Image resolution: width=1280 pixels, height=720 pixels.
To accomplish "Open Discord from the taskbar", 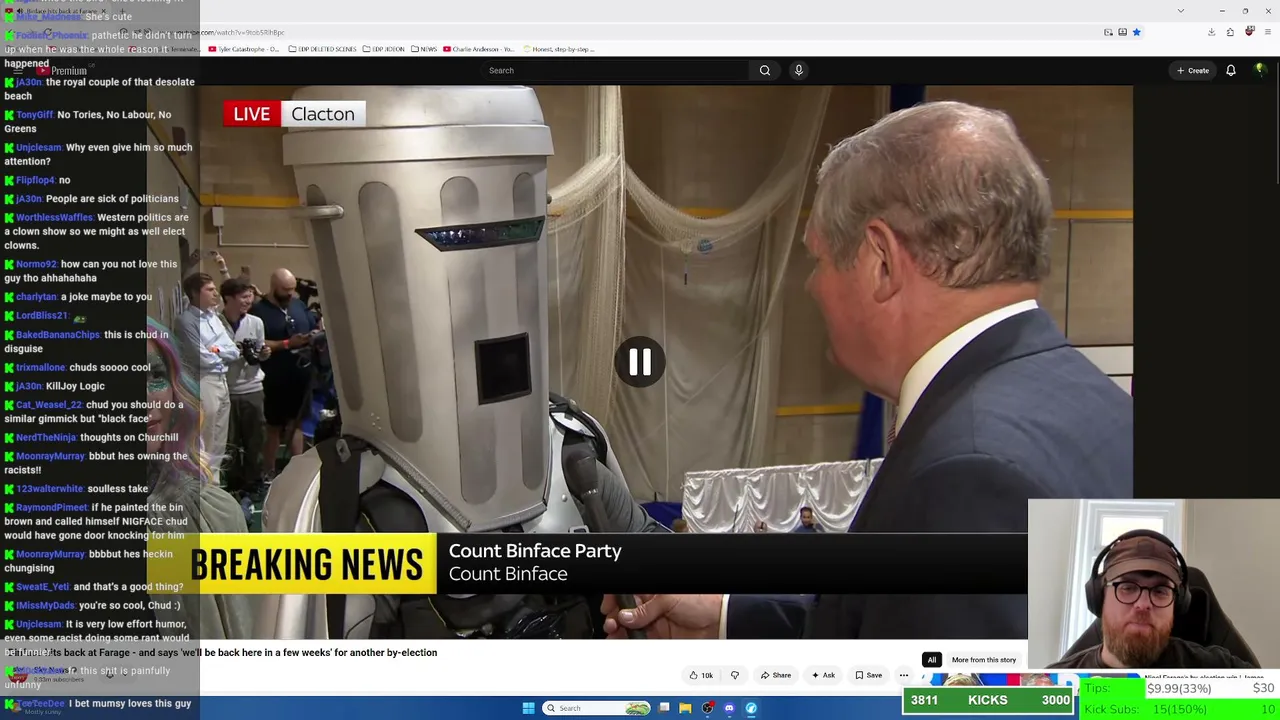I will pos(729,708).
